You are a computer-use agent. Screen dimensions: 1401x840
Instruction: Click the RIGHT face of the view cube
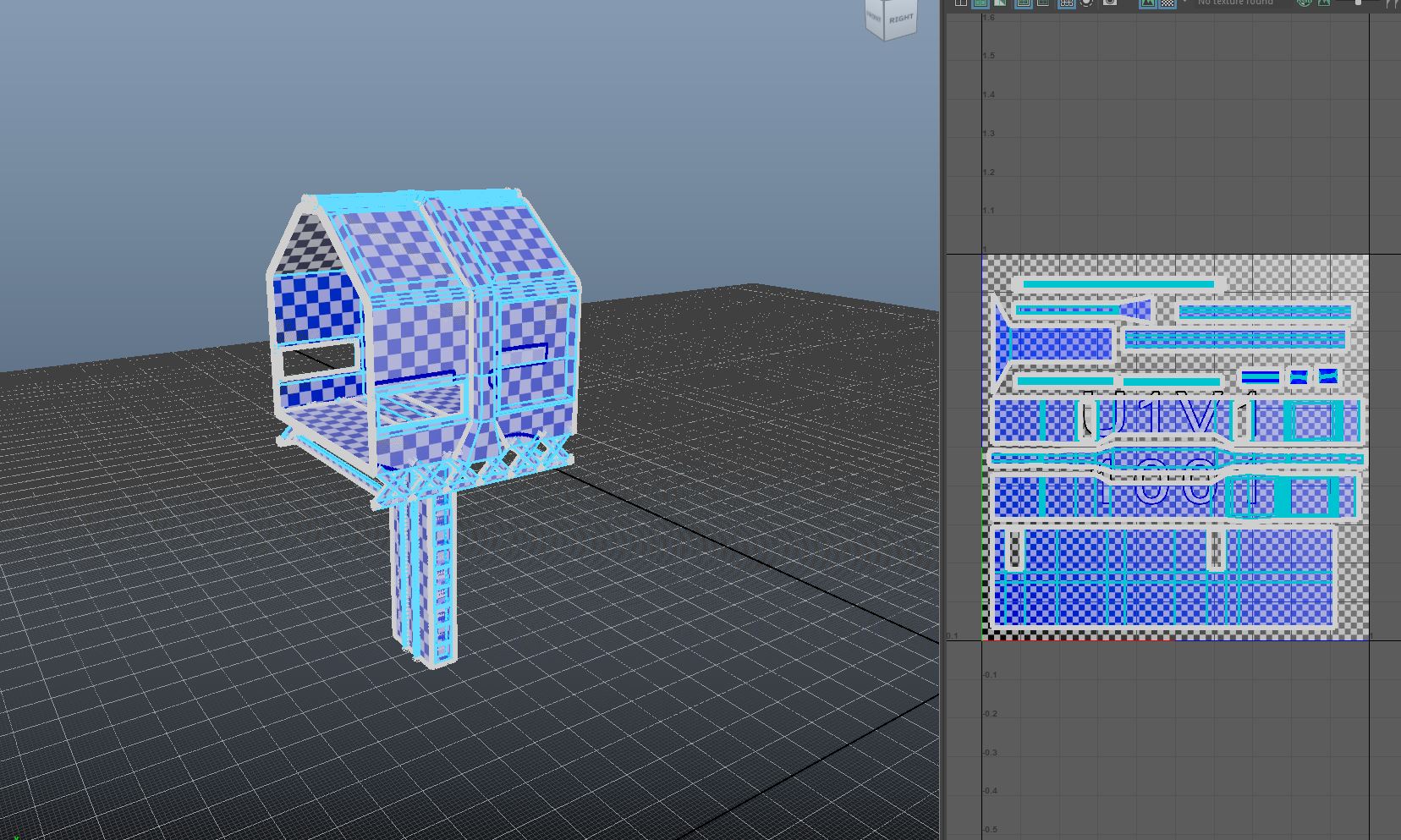point(900,19)
